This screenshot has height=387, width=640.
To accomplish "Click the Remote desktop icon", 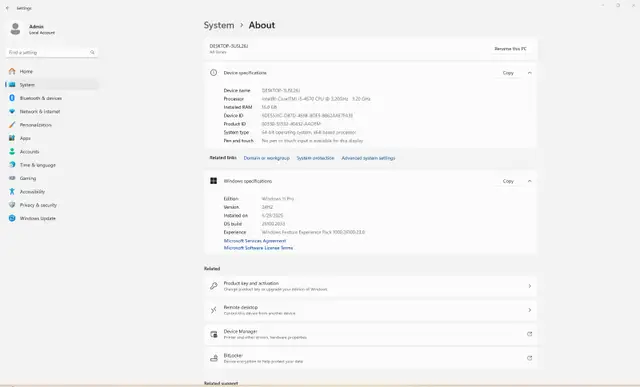I will click(x=213, y=310).
